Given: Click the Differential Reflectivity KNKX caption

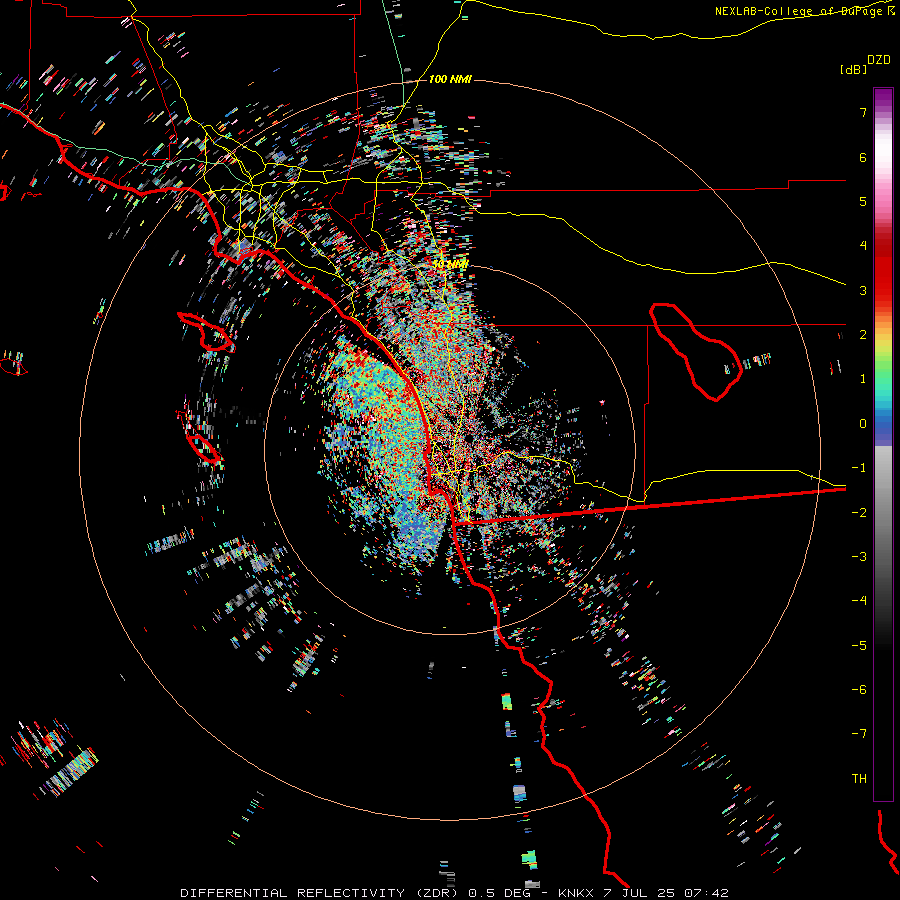Looking at the screenshot, I should coord(454,893).
